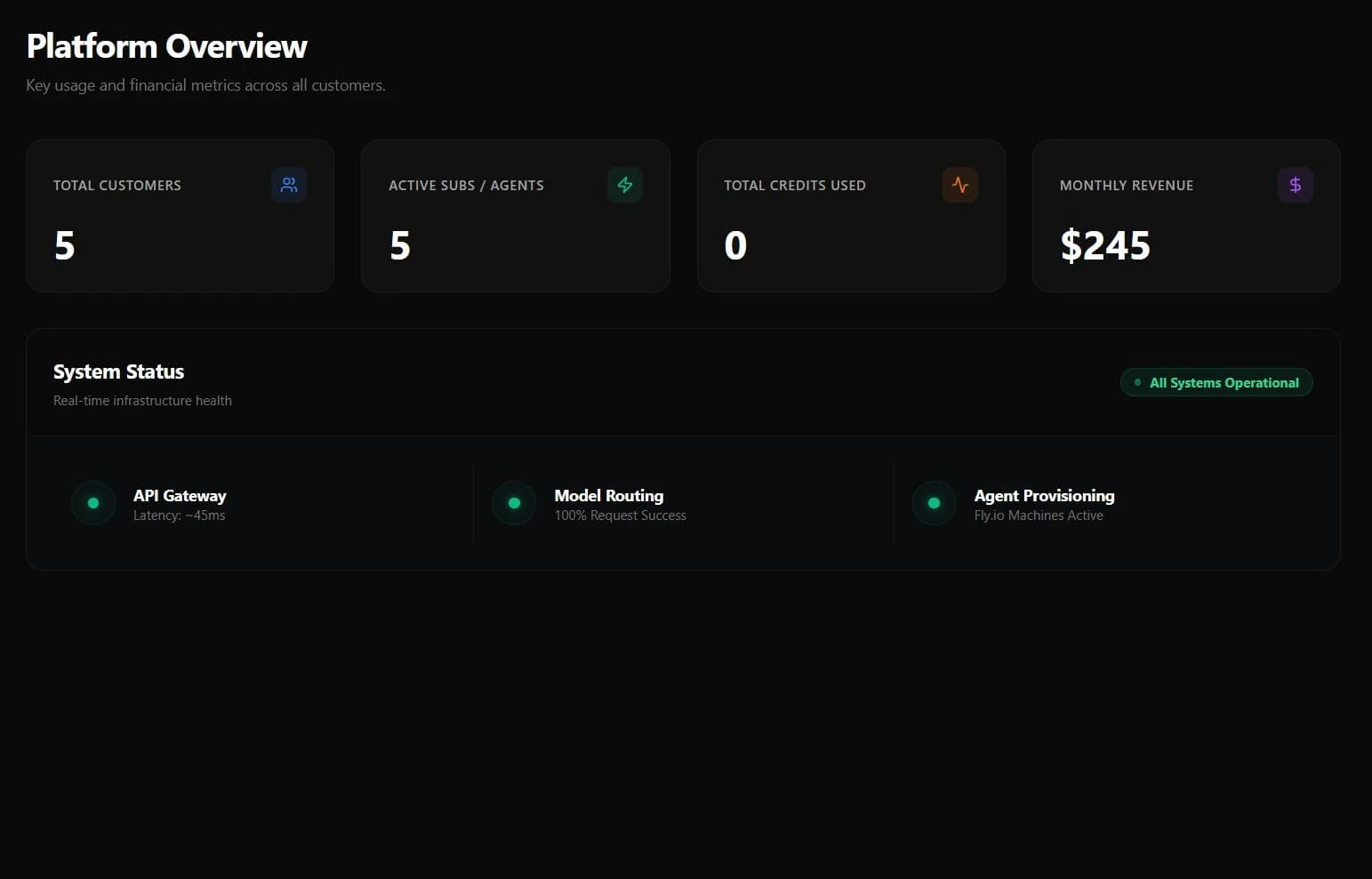
Task: Click the Platform Overview heading
Action: (x=167, y=46)
